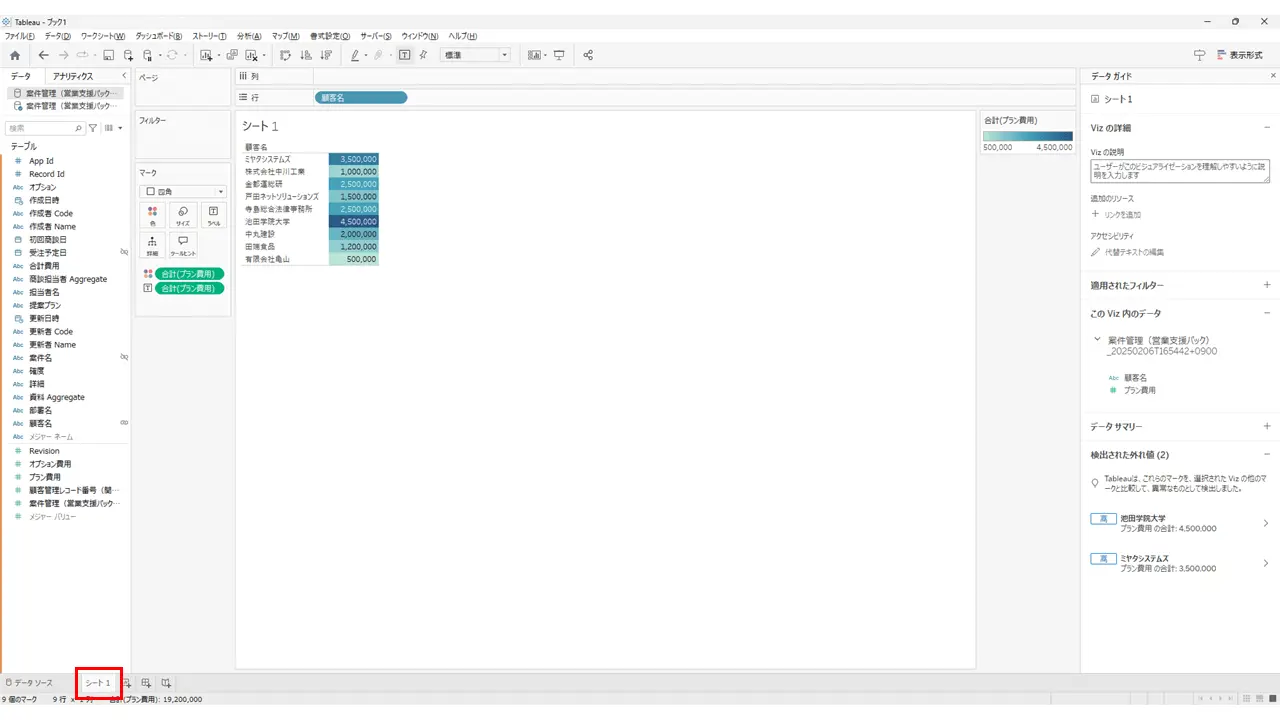This screenshot has width=1280, height=720.
Task: Click the リンクを追加 link
Action: tap(1122, 214)
